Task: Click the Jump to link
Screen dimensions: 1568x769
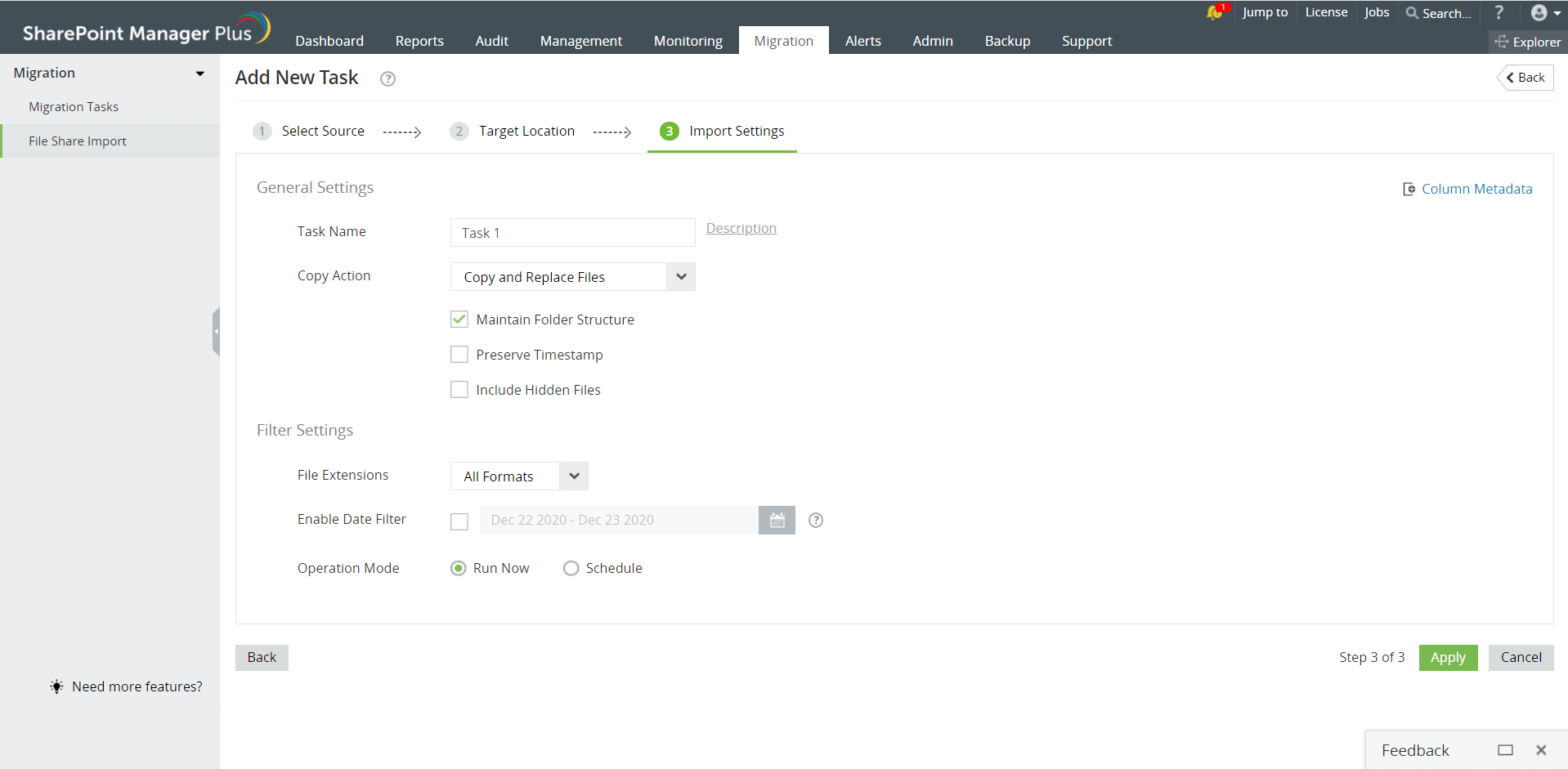Action: click(x=1265, y=12)
